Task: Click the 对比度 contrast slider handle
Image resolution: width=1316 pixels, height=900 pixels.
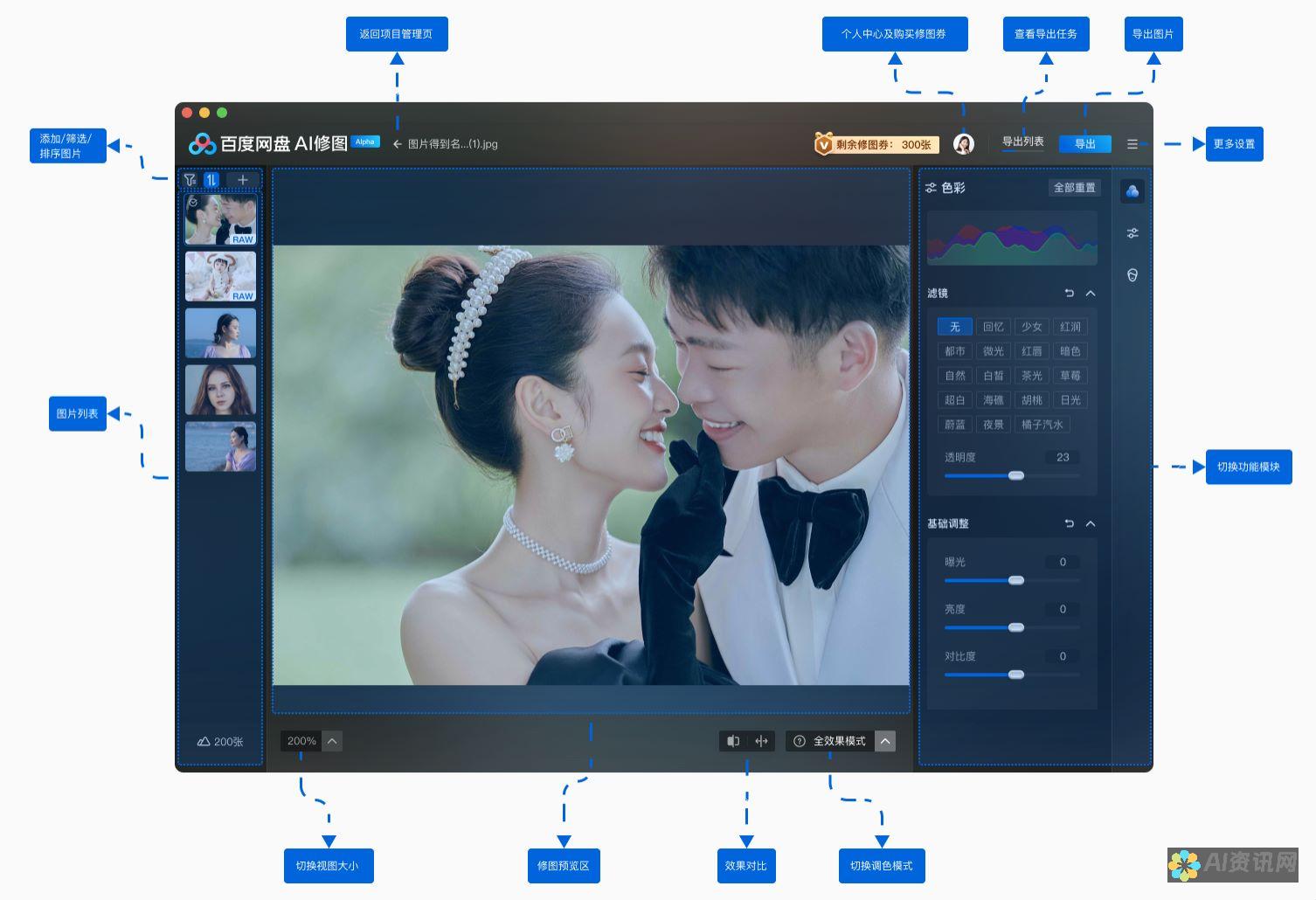Action: 1016,675
